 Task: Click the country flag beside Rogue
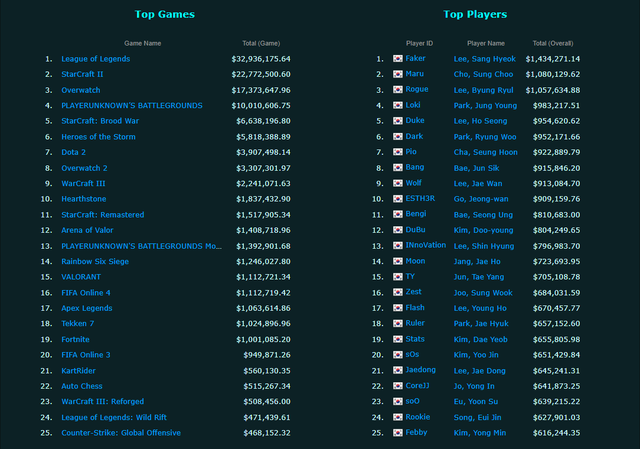pyautogui.click(x=398, y=90)
